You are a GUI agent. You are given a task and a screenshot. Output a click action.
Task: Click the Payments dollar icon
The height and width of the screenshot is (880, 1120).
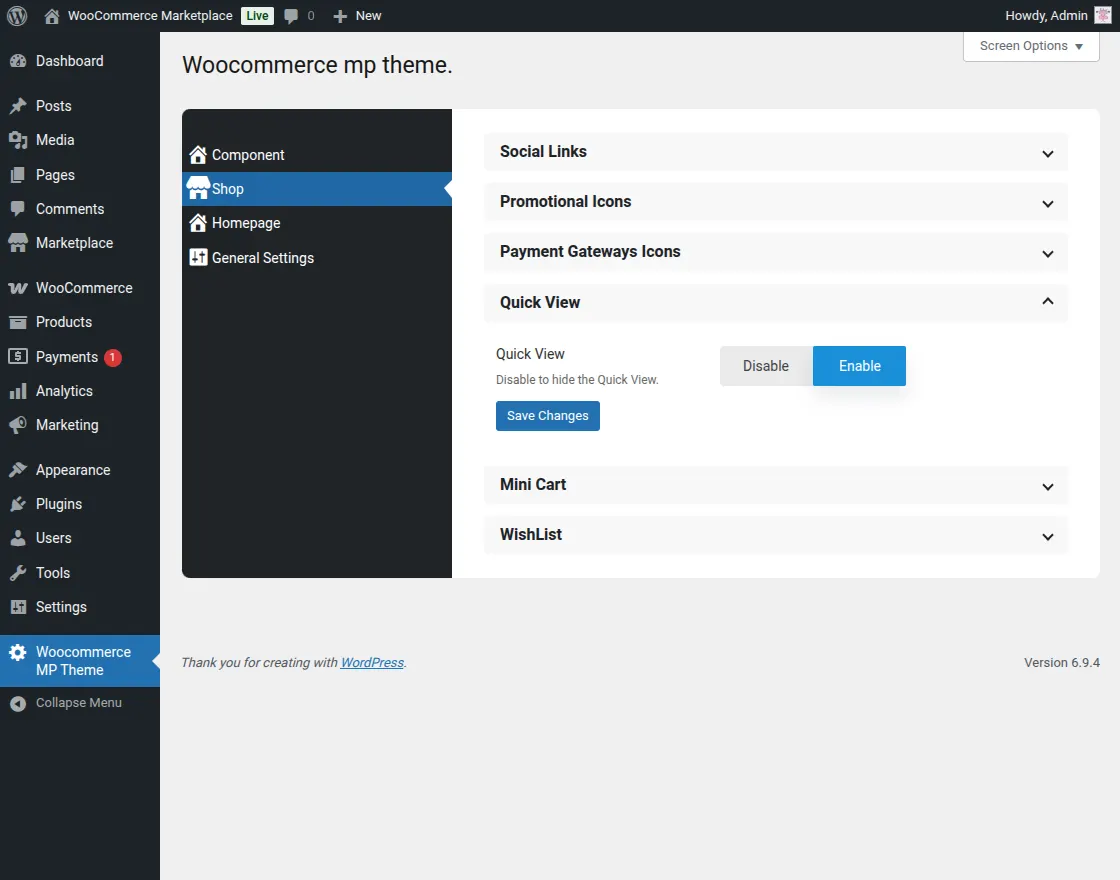(x=18, y=356)
